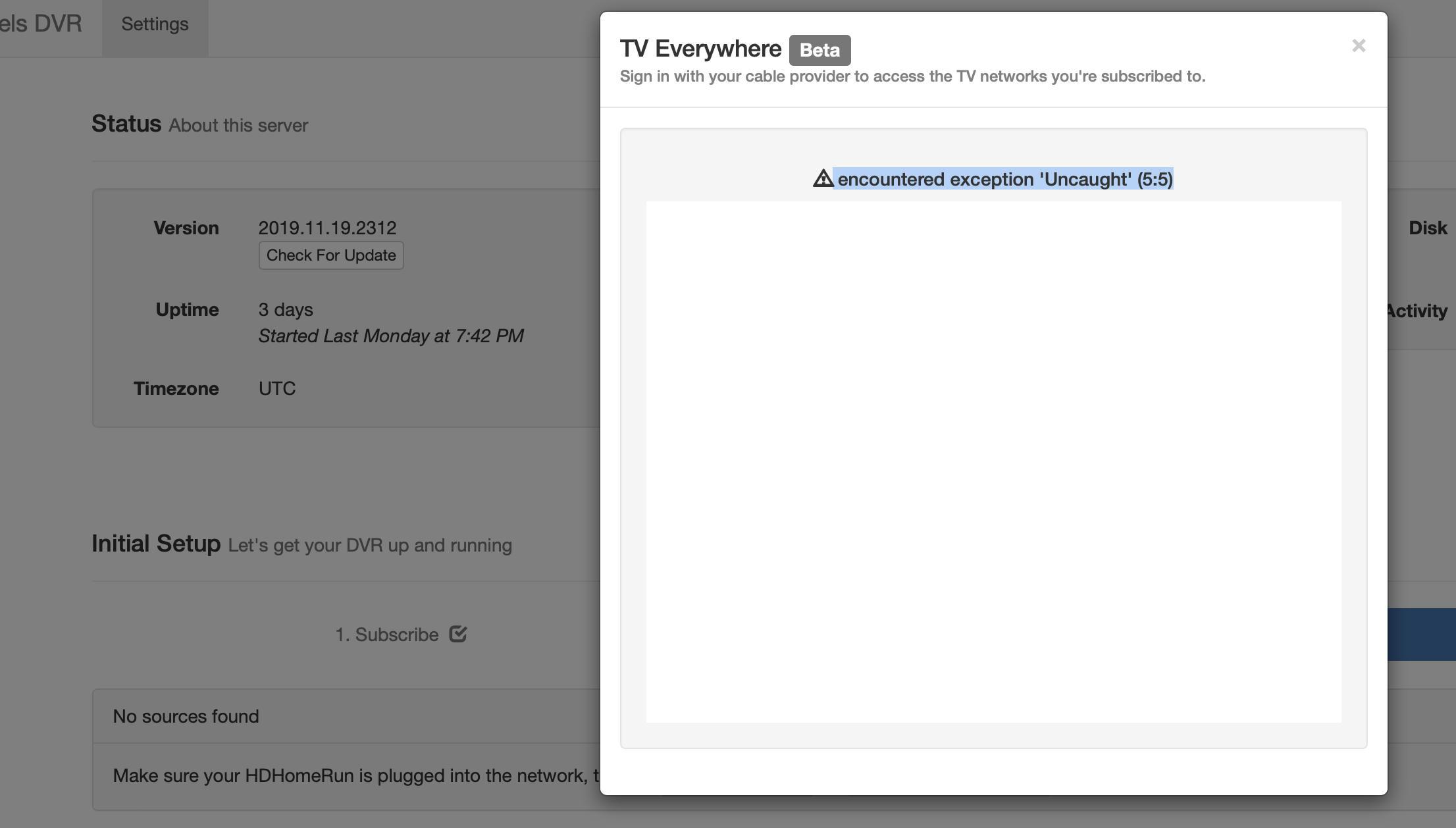The image size is (1456, 828).
Task: Close the TV Everywhere dialog
Action: tap(1359, 45)
